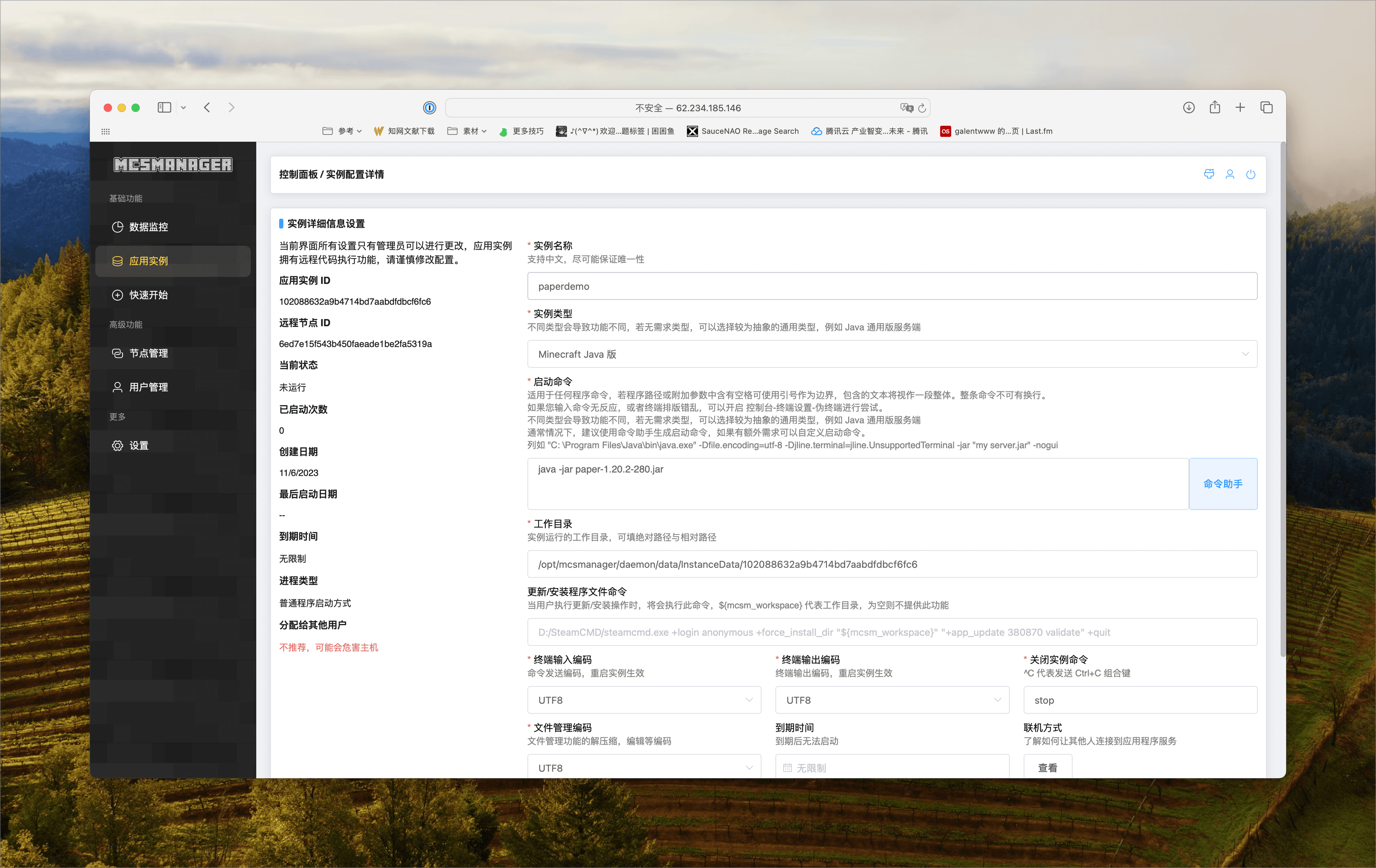Click the 查看 button under 联机方式

click(1047, 767)
